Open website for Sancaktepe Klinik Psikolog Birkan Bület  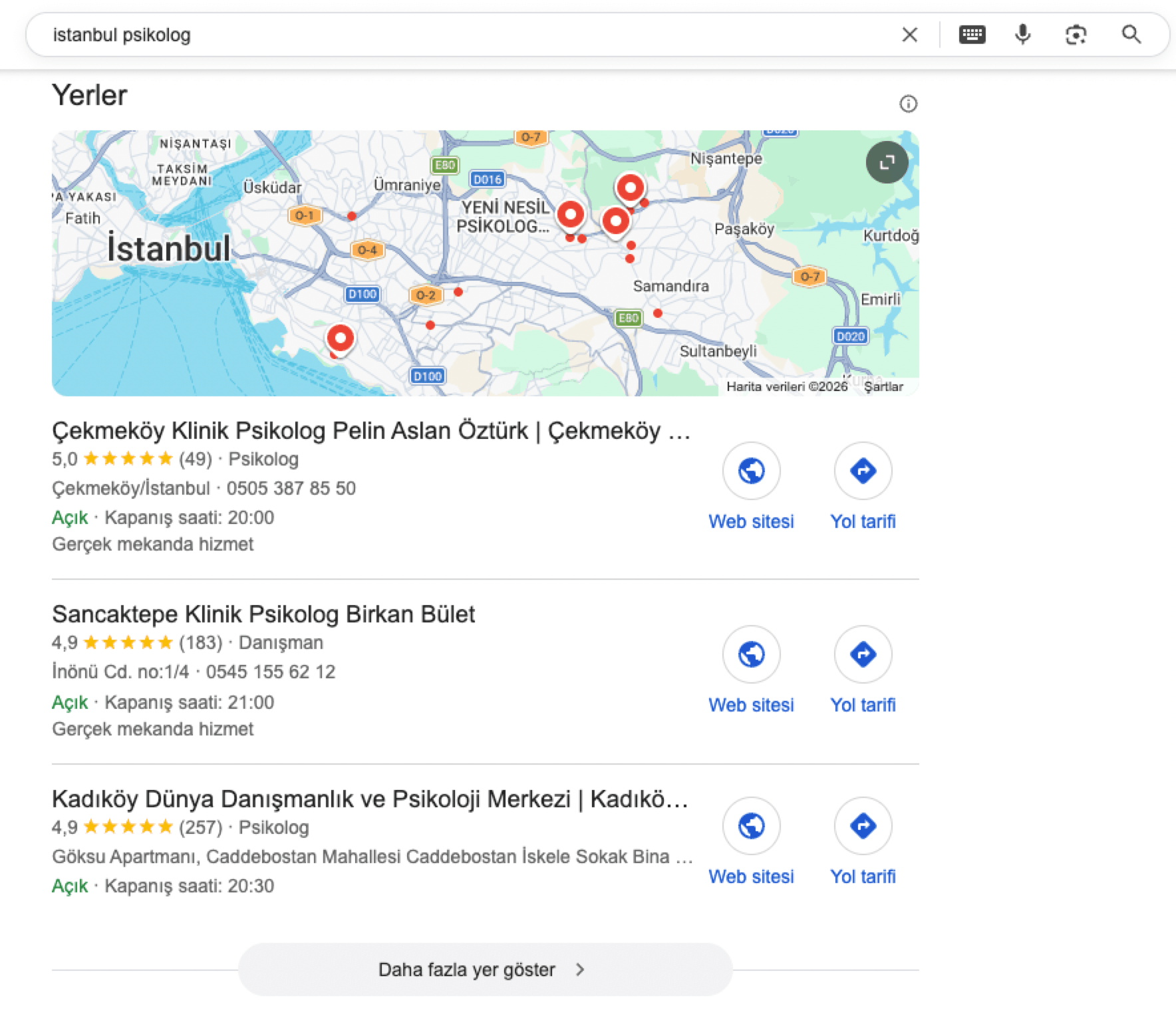(x=751, y=655)
